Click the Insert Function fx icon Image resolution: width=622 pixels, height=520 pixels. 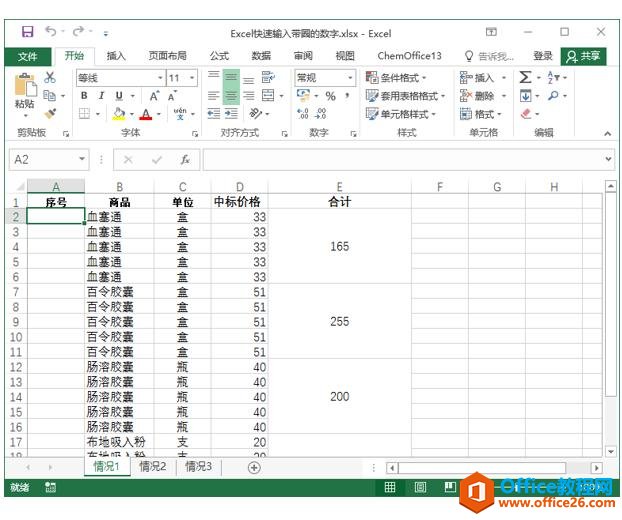tap(185, 159)
